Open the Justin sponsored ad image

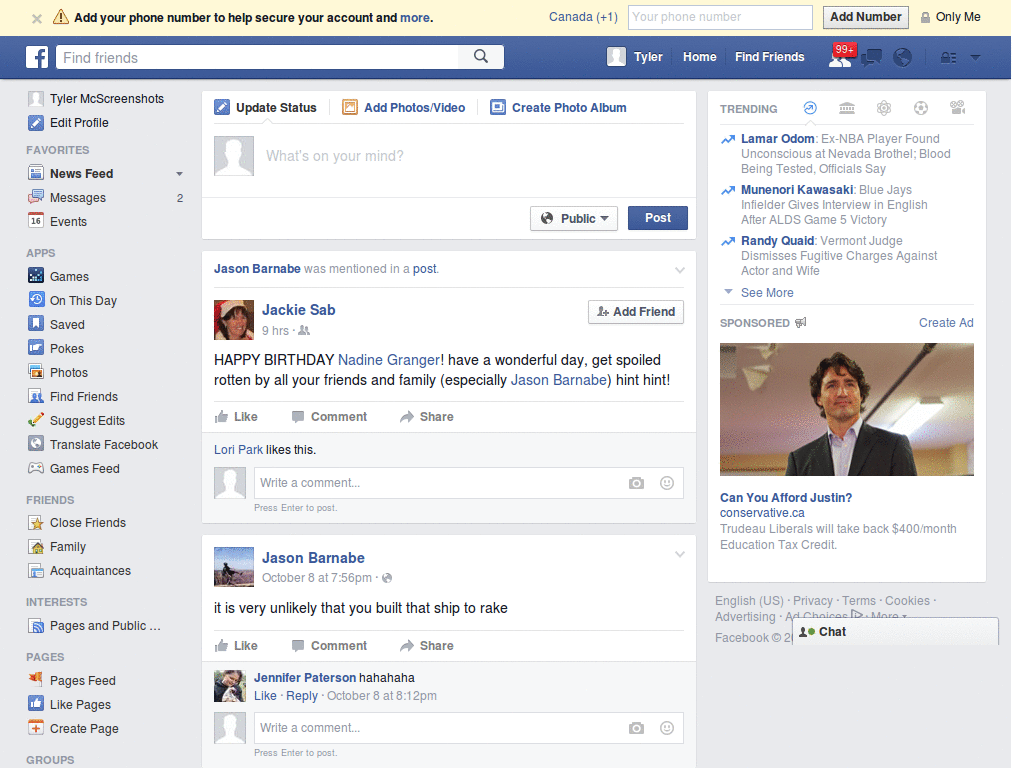846,409
